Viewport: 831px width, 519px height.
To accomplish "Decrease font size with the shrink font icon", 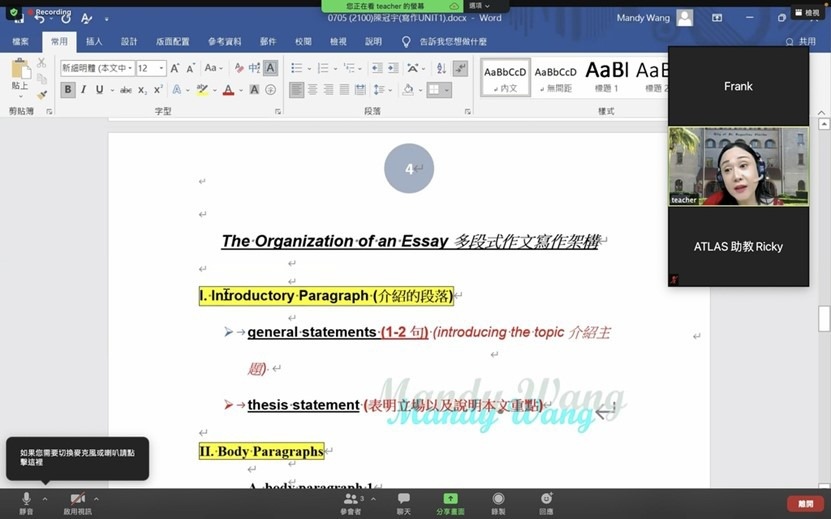I will coord(190,68).
